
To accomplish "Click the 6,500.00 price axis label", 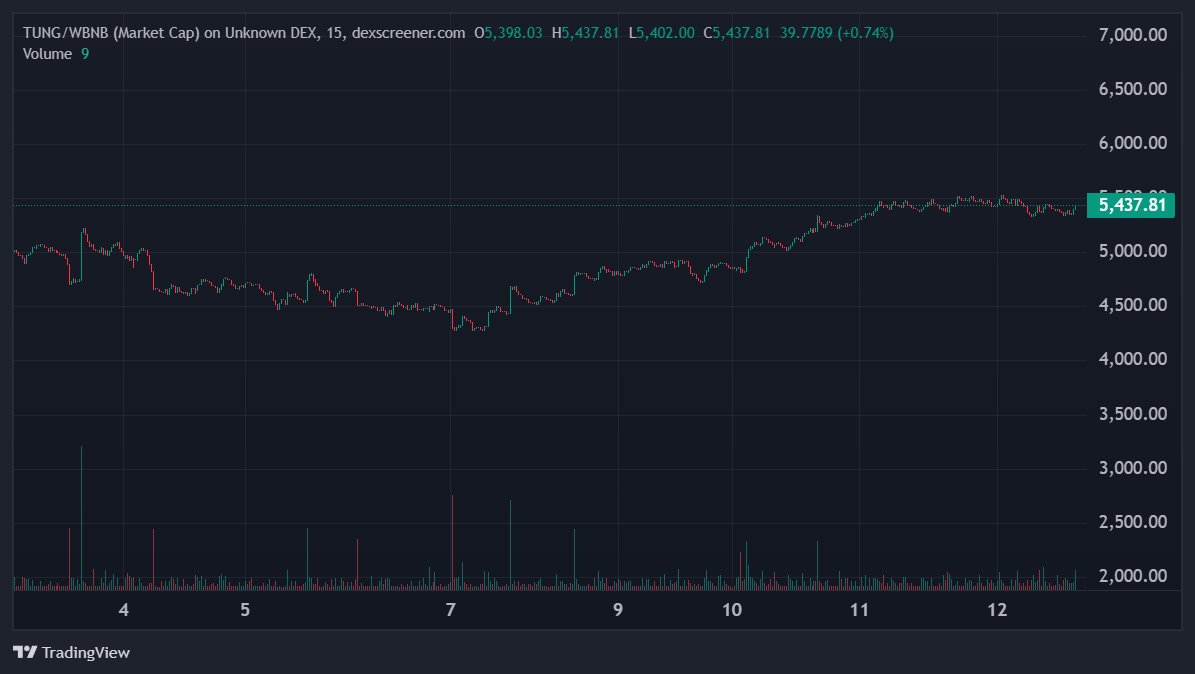I will [1133, 88].
